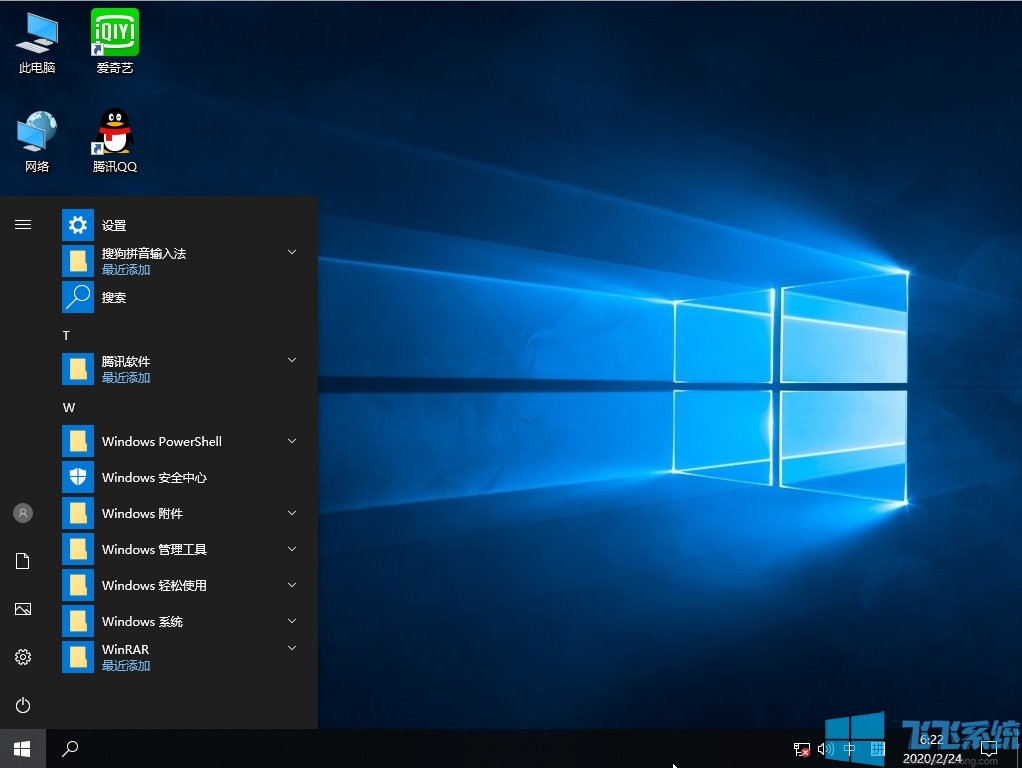This screenshot has width=1022, height=768.
Task: Click the Windows Start button
Action: [23, 748]
